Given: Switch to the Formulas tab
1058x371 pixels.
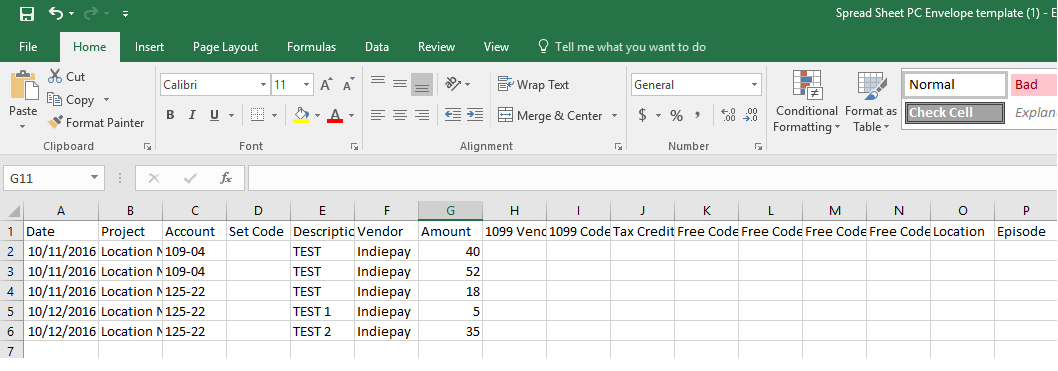Looking at the screenshot, I should click(311, 47).
